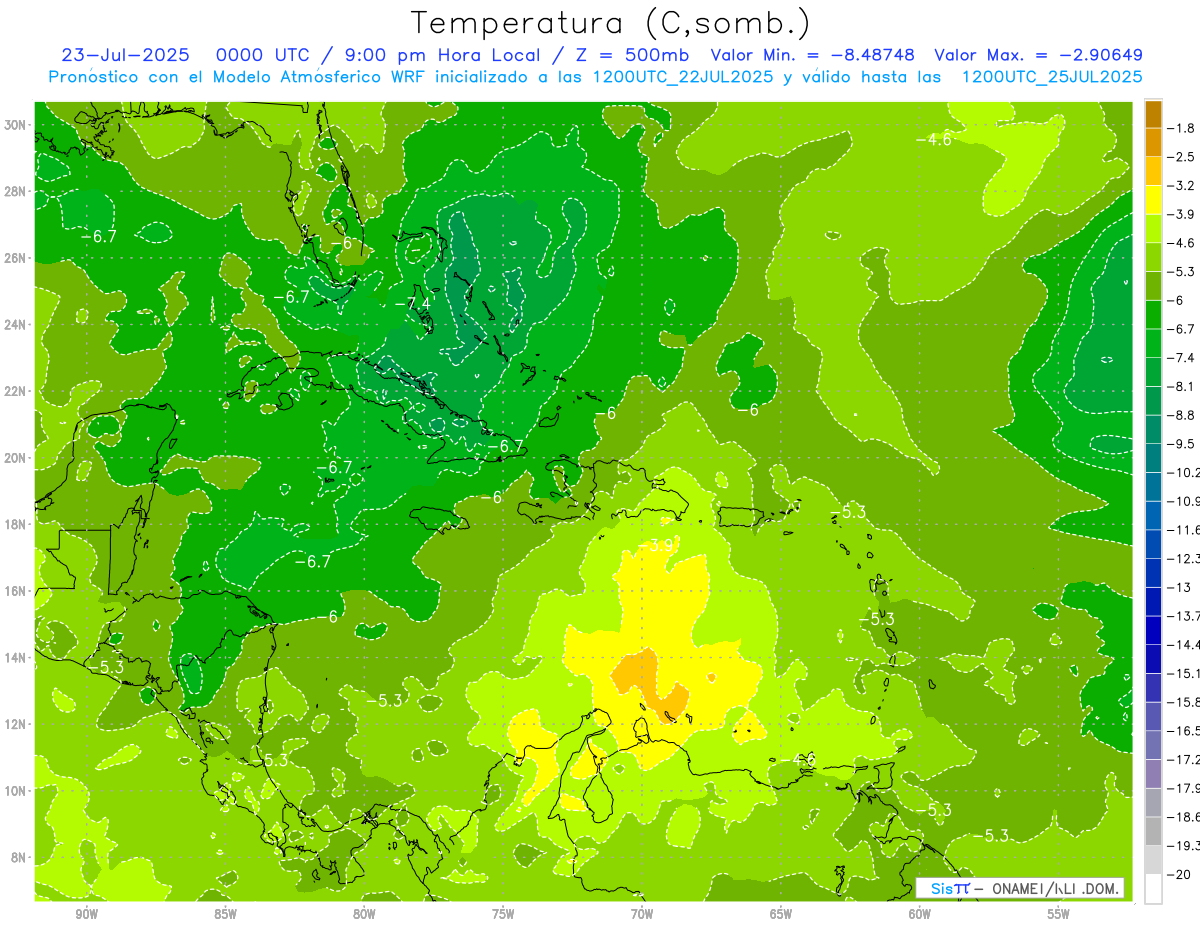Click the date text "23-Jul-2025"

[x=125, y=55]
